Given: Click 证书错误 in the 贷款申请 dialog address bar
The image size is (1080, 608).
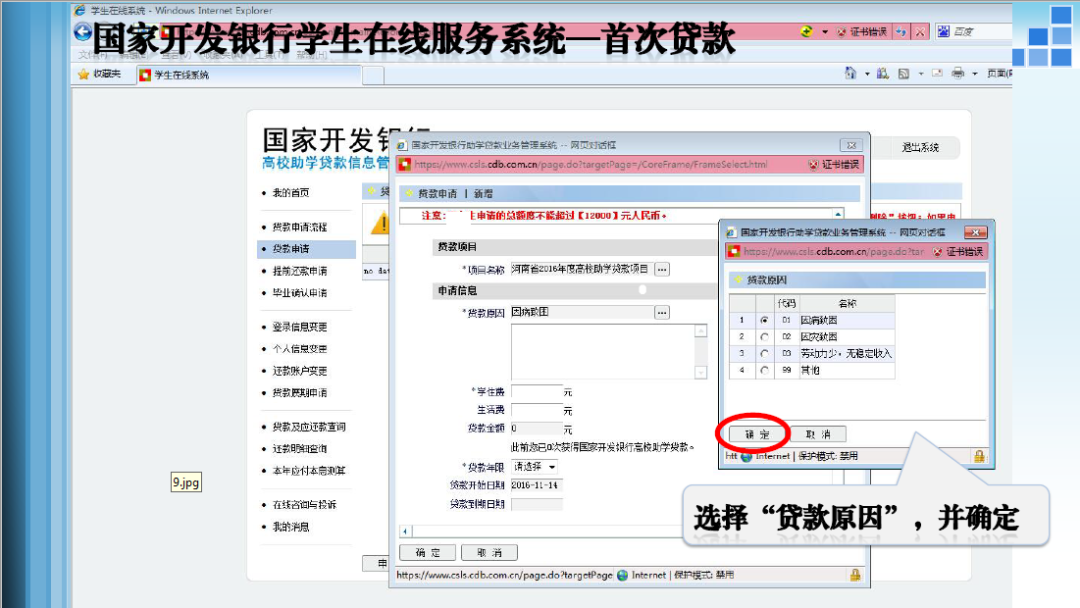Looking at the screenshot, I should [x=833, y=165].
